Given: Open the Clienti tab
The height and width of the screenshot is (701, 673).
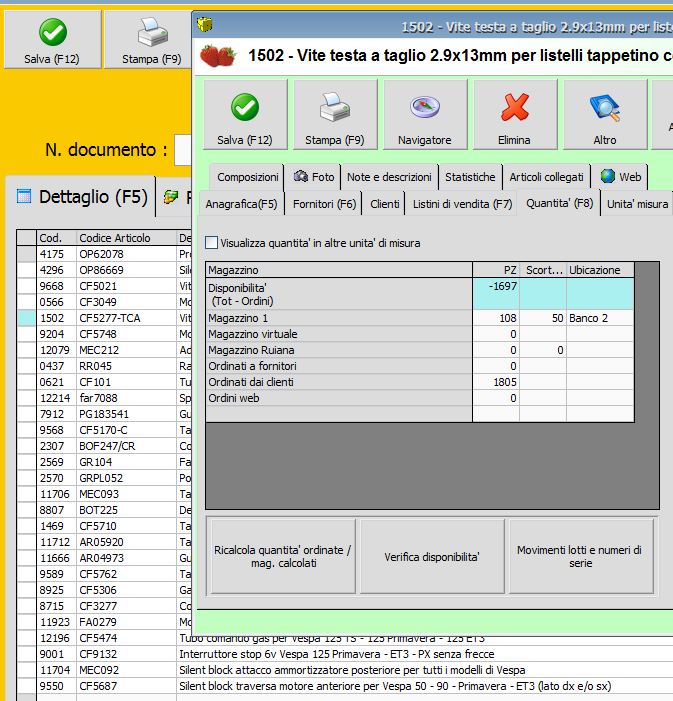Looking at the screenshot, I should [385, 204].
